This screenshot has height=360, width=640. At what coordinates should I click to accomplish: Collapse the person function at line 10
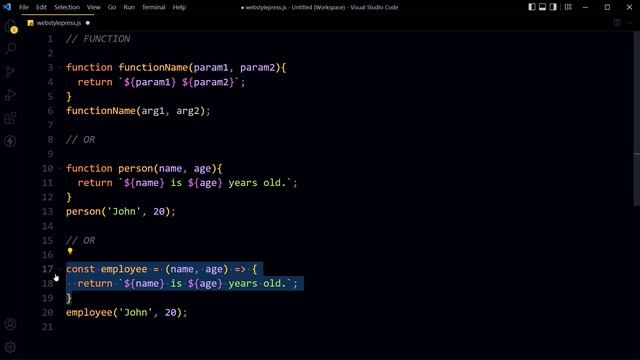point(60,168)
